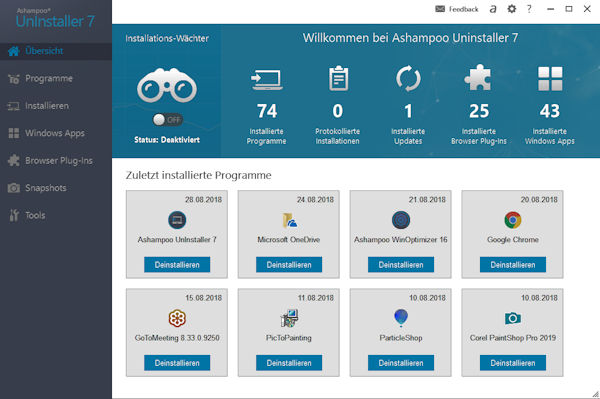This screenshot has width=600, height=399.
Task: Click the 25 browser plug-ins count
Action: pos(479,111)
